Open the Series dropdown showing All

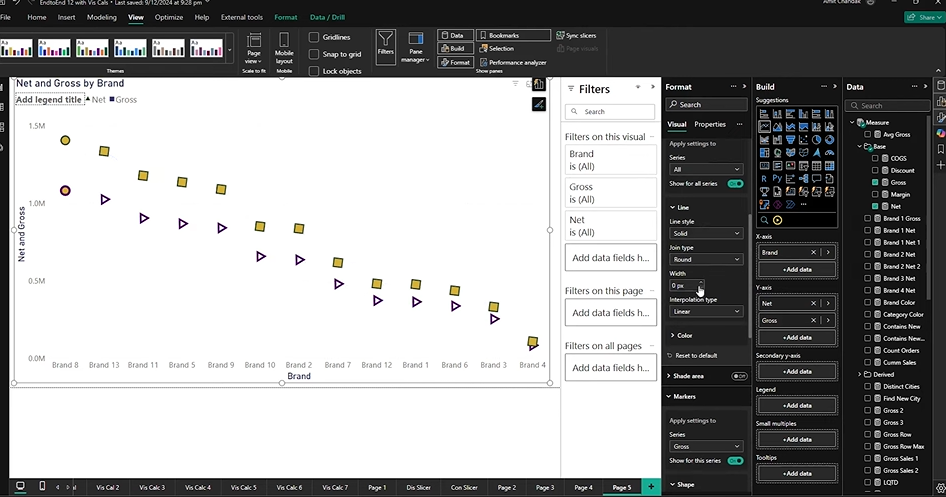pos(706,169)
